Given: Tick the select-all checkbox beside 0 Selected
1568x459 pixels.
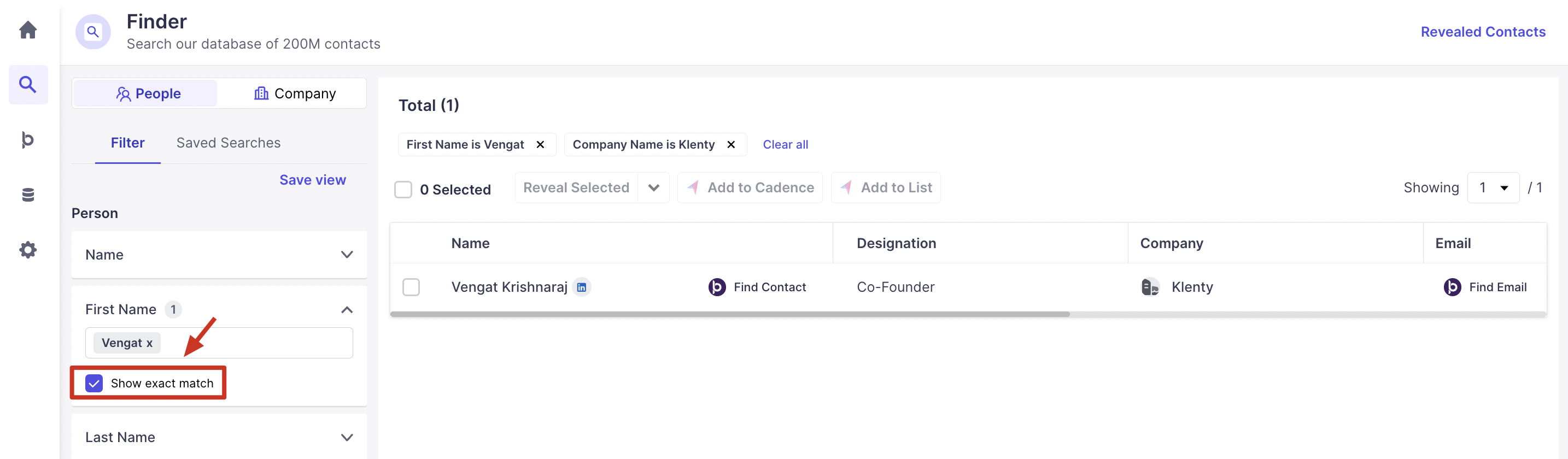Looking at the screenshot, I should click(403, 190).
